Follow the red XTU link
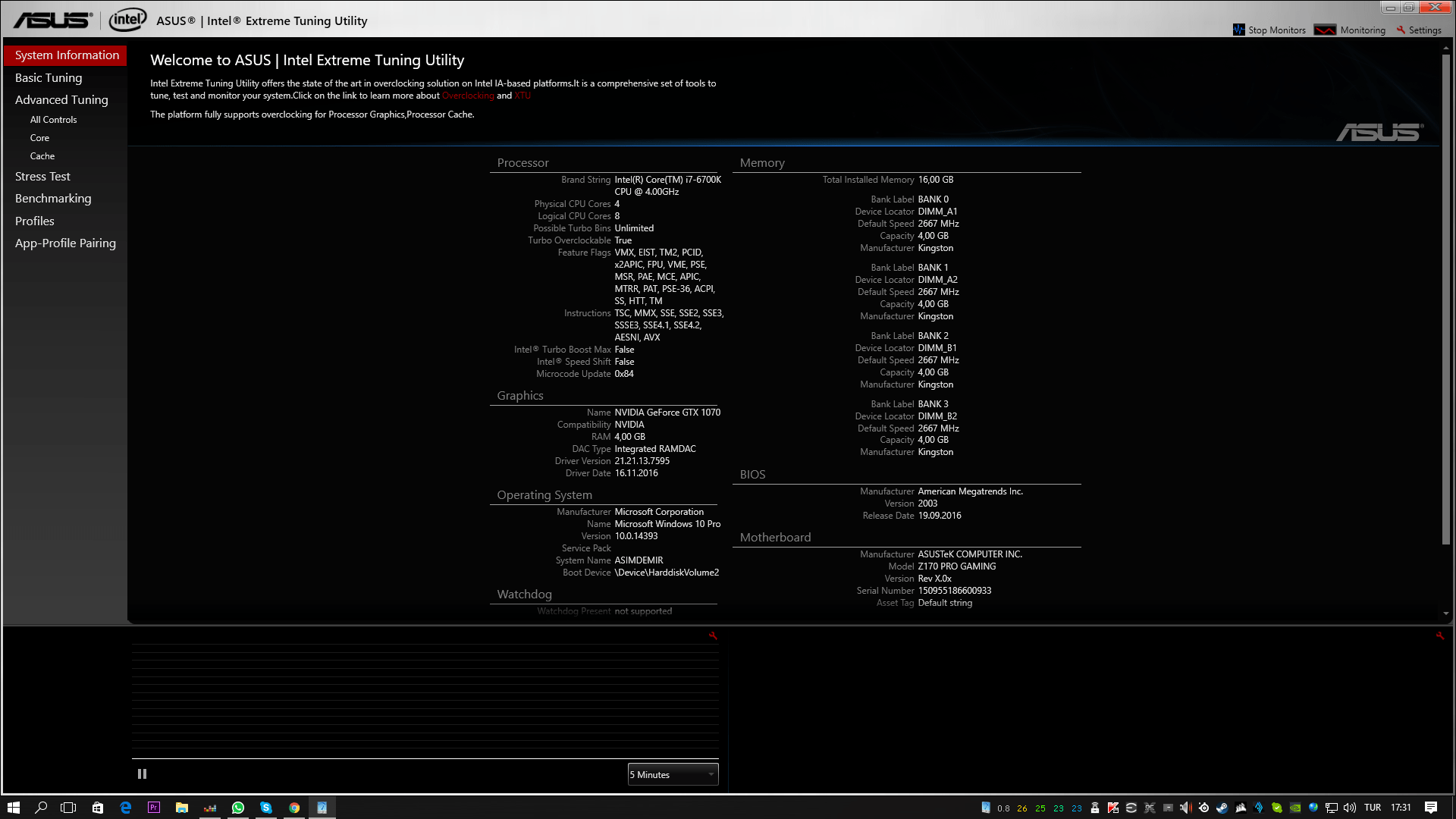The height and width of the screenshot is (819, 1456). point(522,96)
